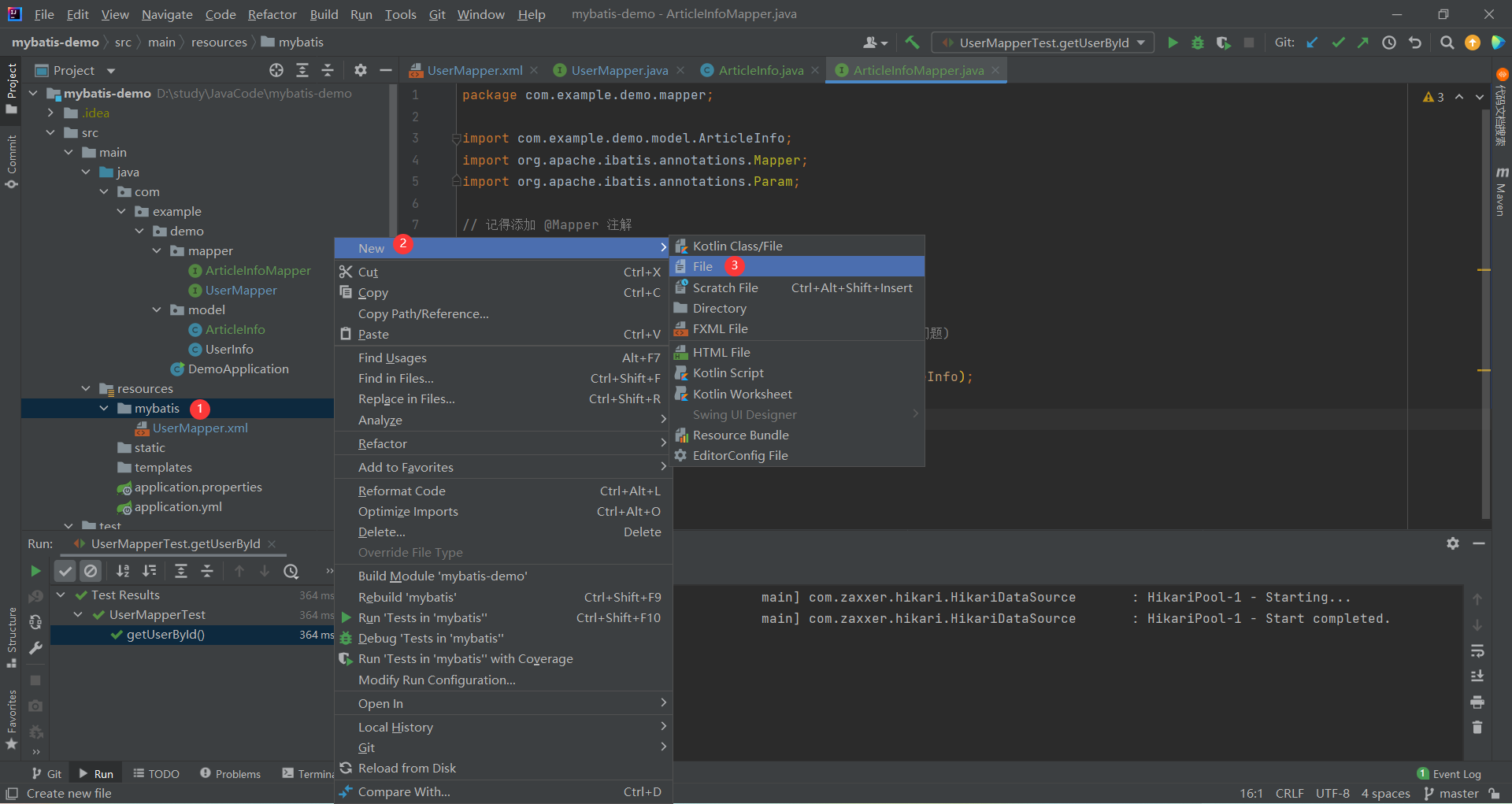Collapse UserMapperTest results node
Viewport: 1512px width, 804px height.
tap(77, 614)
